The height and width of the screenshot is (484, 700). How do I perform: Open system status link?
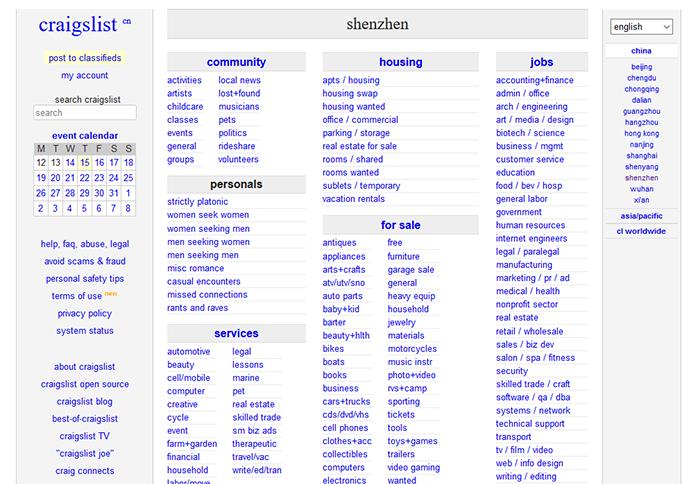(x=85, y=331)
